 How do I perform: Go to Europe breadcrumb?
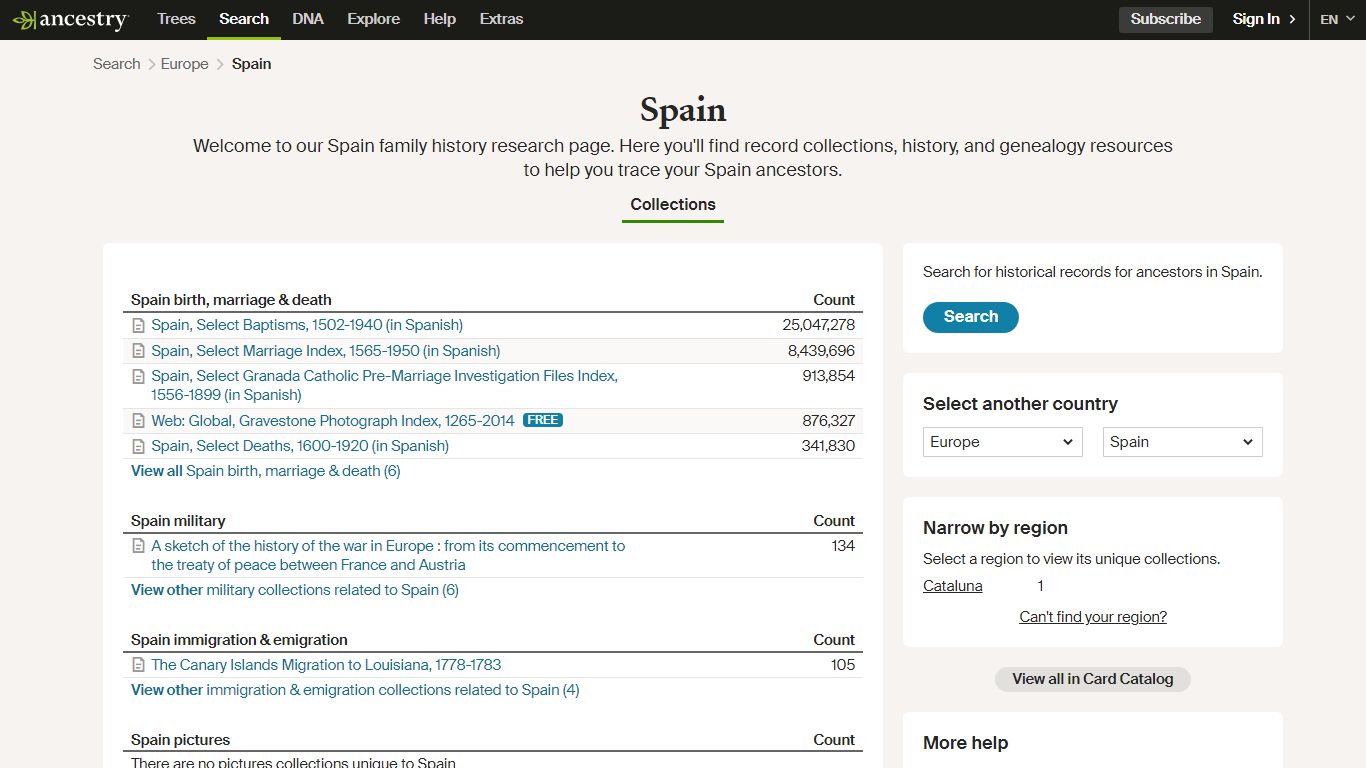click(x=185, y=64)
